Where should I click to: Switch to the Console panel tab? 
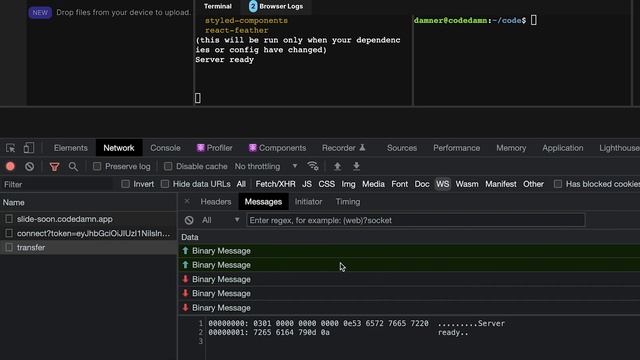click(x=165, y=148)
